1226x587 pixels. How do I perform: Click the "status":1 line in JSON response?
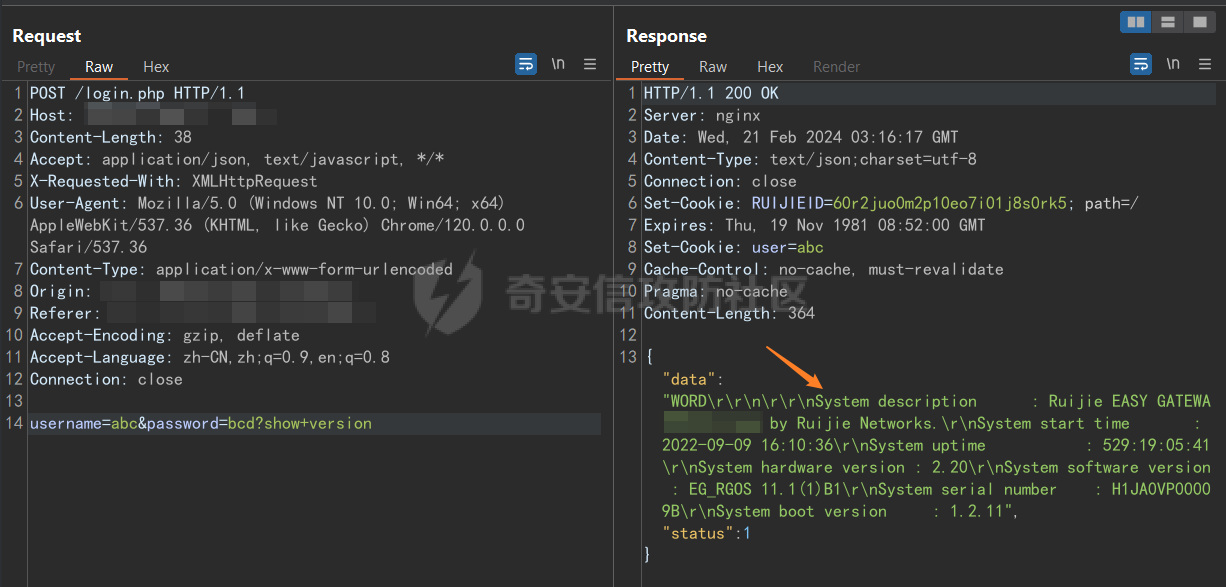pyautogui.click(x=706, y=533)
